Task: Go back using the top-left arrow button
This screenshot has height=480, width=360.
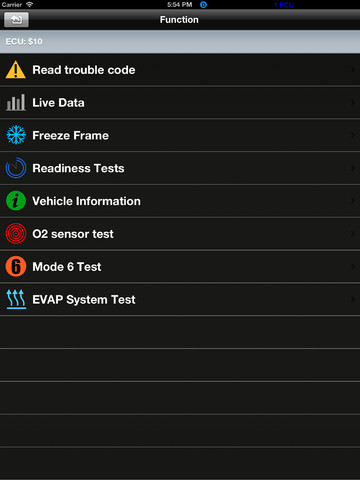Action: 16,20
